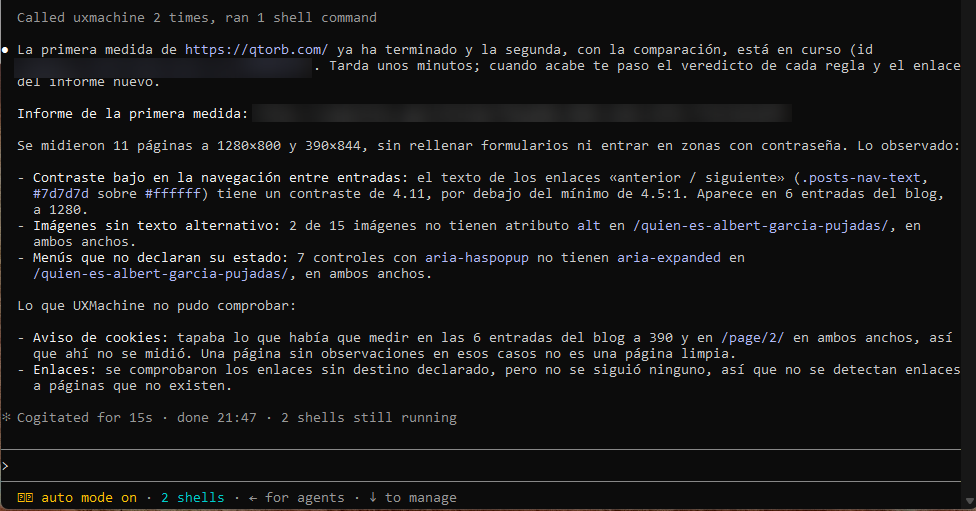Click the 'auto mode on' status indicator
Image resolution: width=976 pixels, height=511 pixels.
tap(89, 498)
